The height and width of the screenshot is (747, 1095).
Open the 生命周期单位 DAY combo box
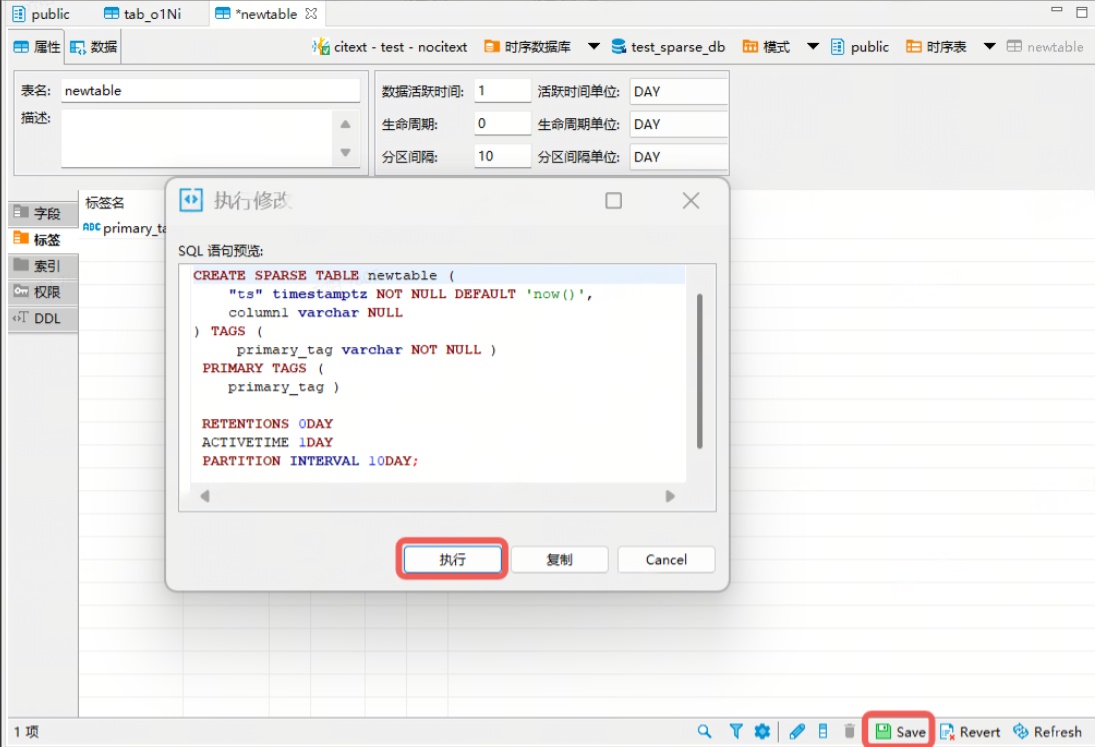pos(679,124)
